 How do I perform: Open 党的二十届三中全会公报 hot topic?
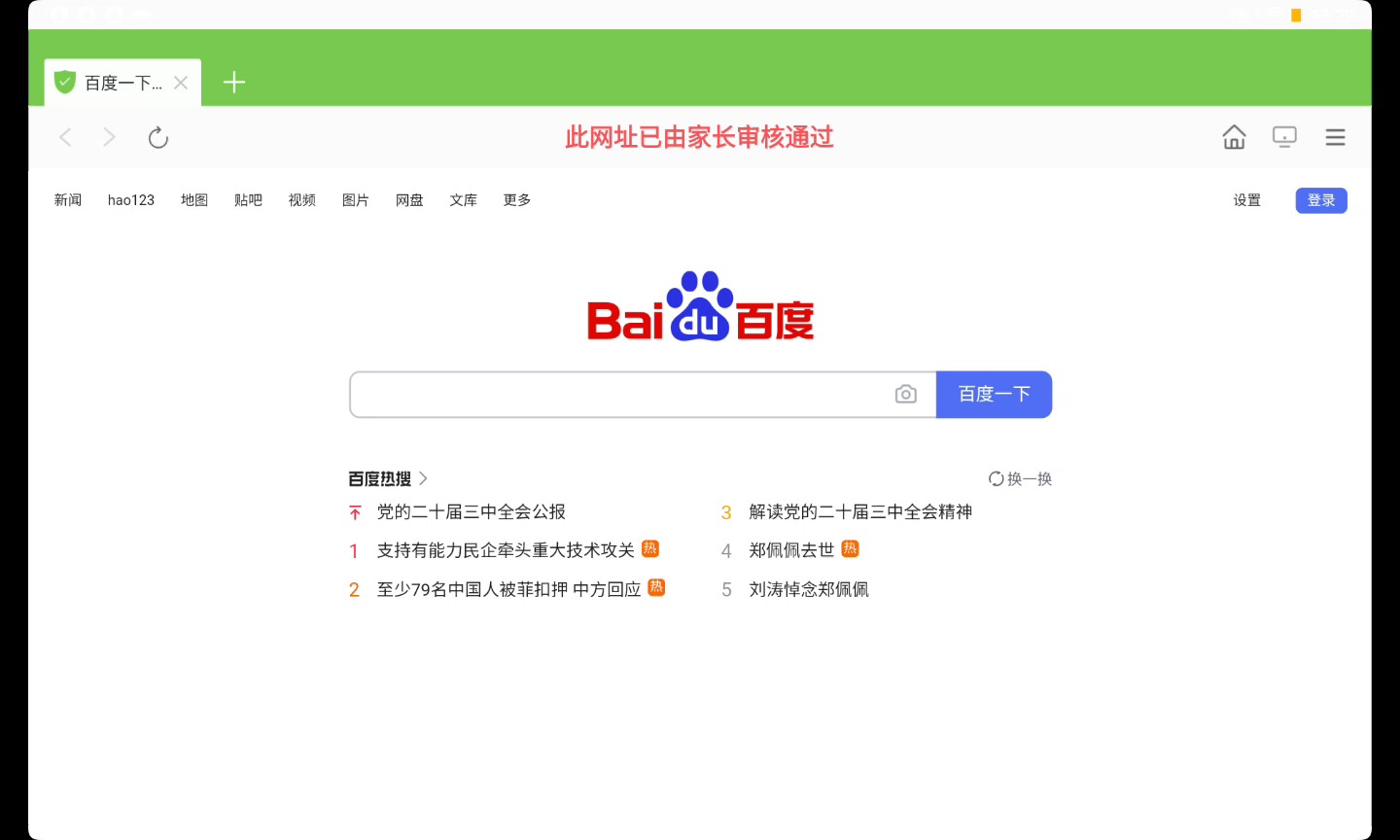pyautogui.click(x=472, y=511)
